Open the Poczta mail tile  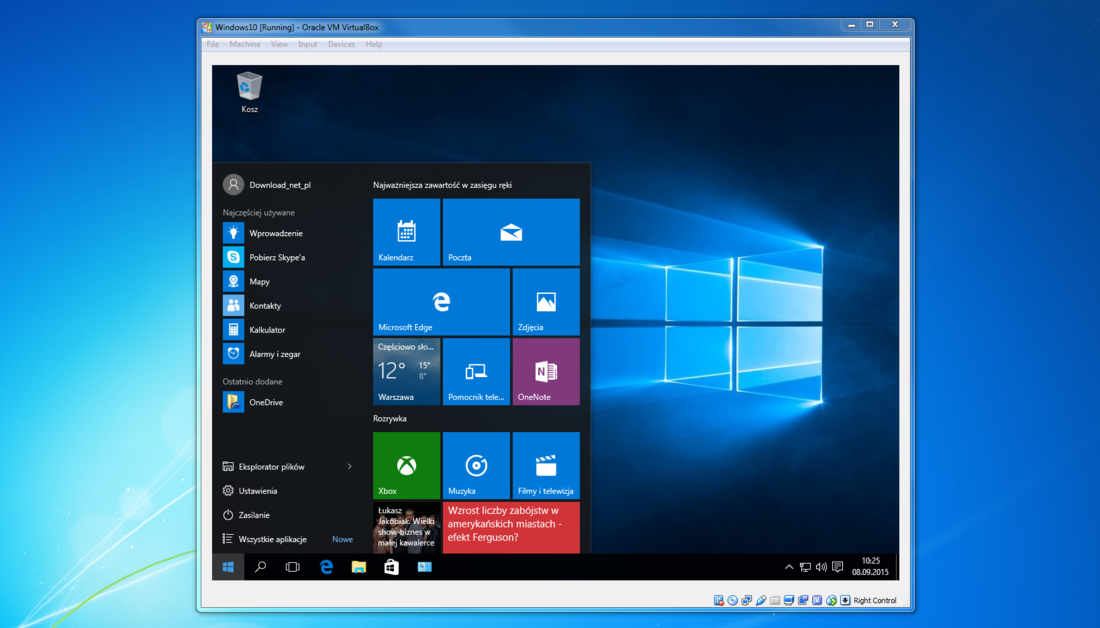coord(511,232)
